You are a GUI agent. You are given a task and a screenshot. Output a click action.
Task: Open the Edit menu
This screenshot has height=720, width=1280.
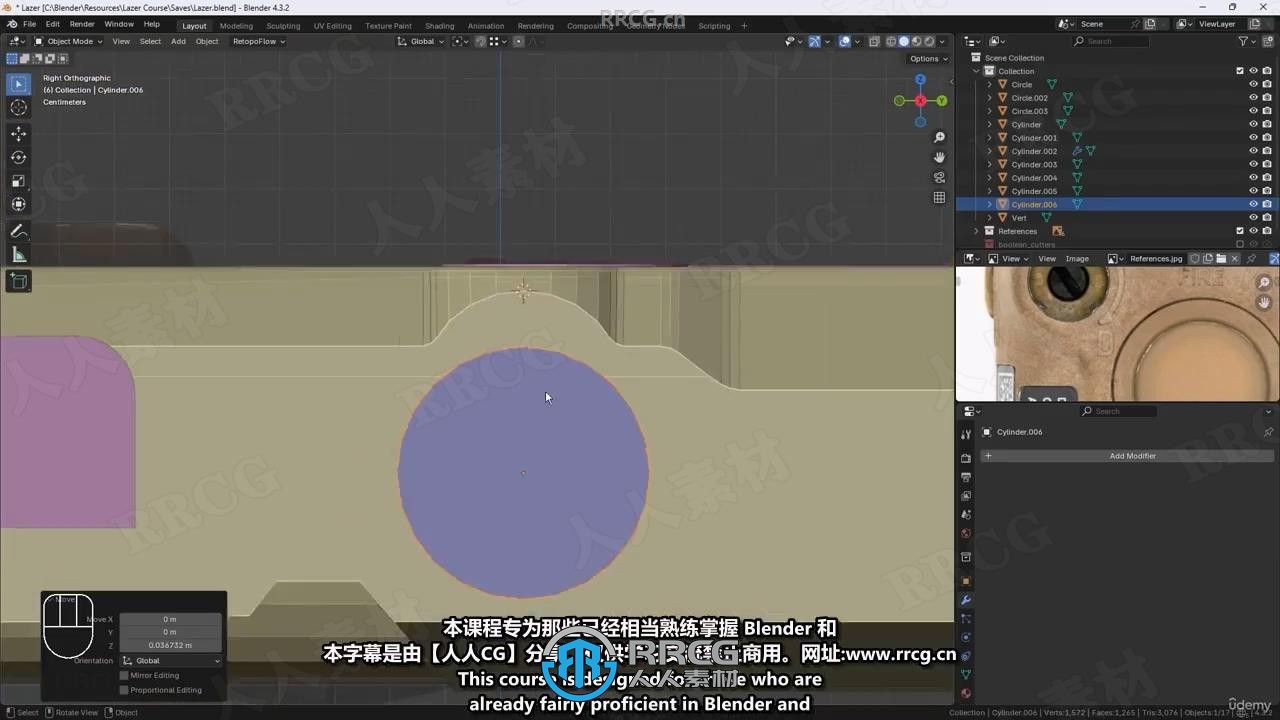[52, 24]
